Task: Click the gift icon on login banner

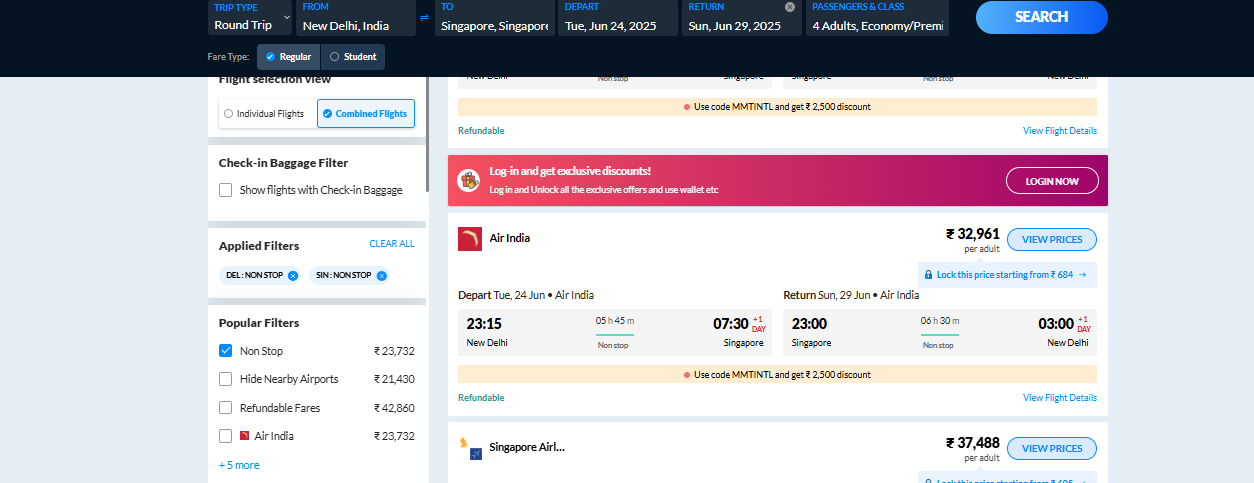Action: point(469,180)
